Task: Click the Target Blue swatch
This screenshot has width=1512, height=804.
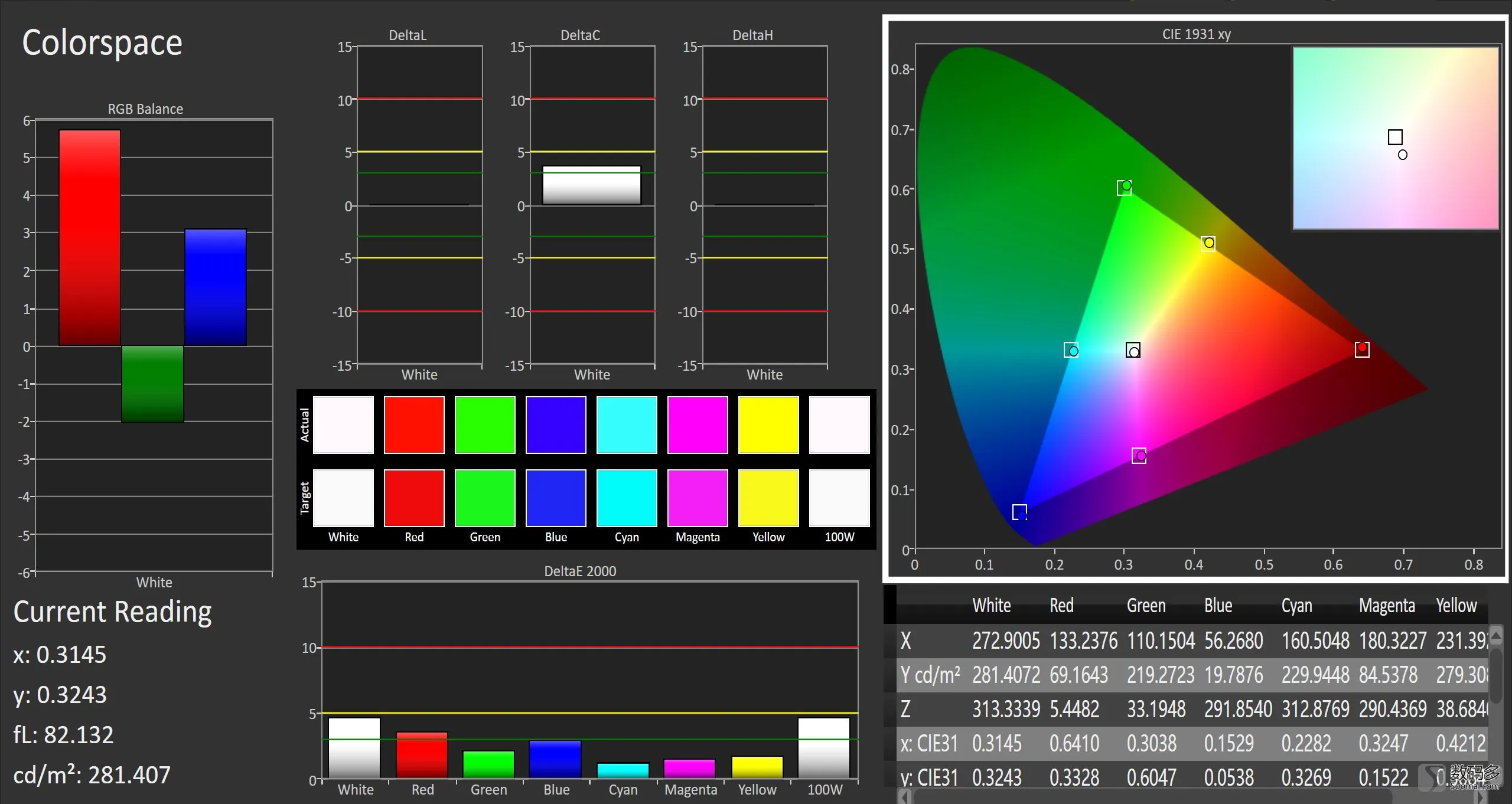Action: coord(556,498)
